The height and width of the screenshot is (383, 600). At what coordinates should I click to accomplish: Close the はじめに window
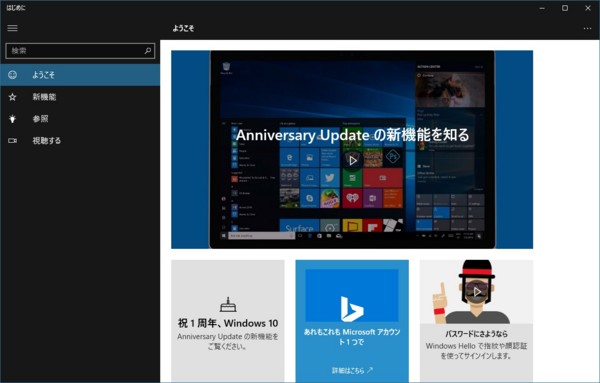click(588, 8)
